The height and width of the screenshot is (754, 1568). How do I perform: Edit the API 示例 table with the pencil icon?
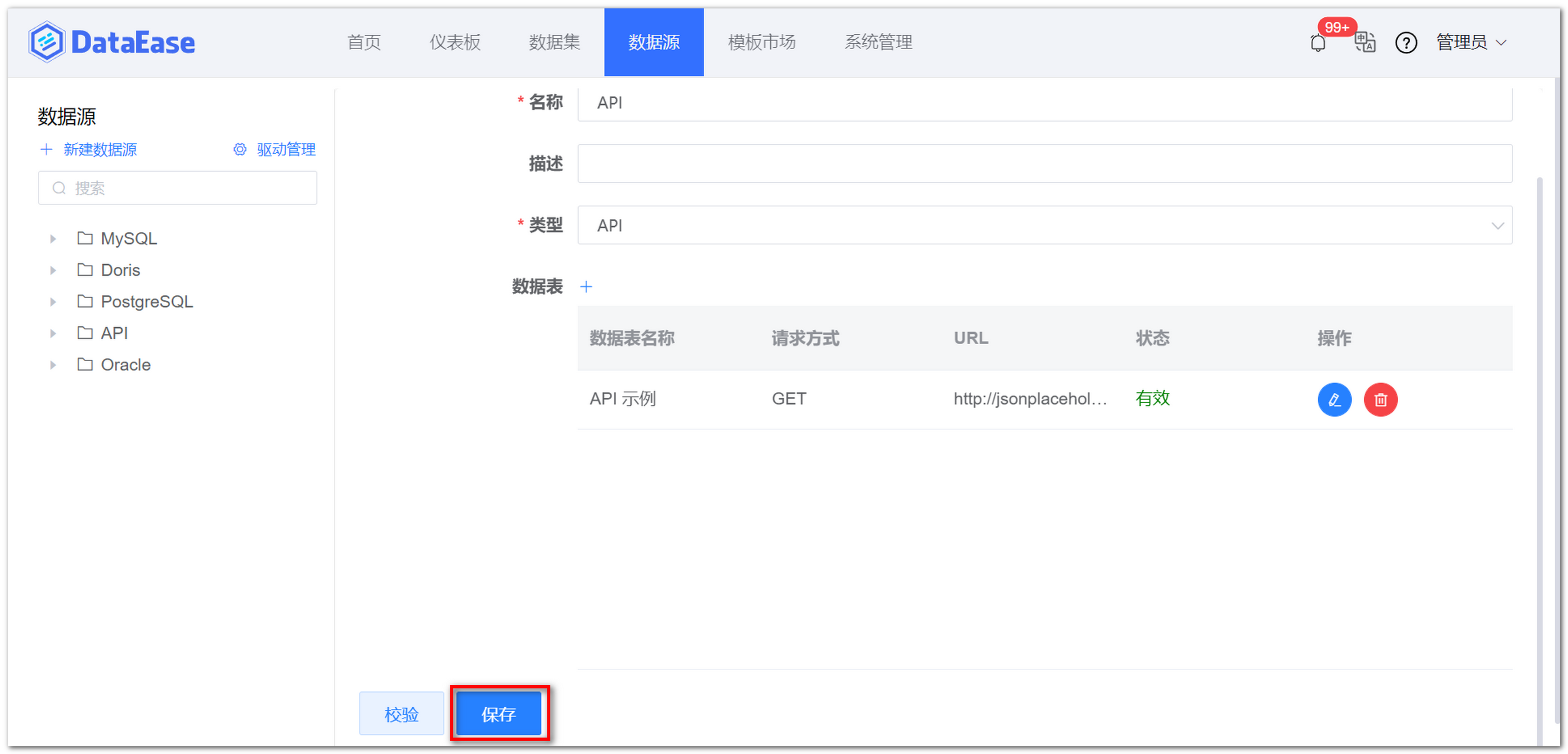click(x=1334, y=400)
